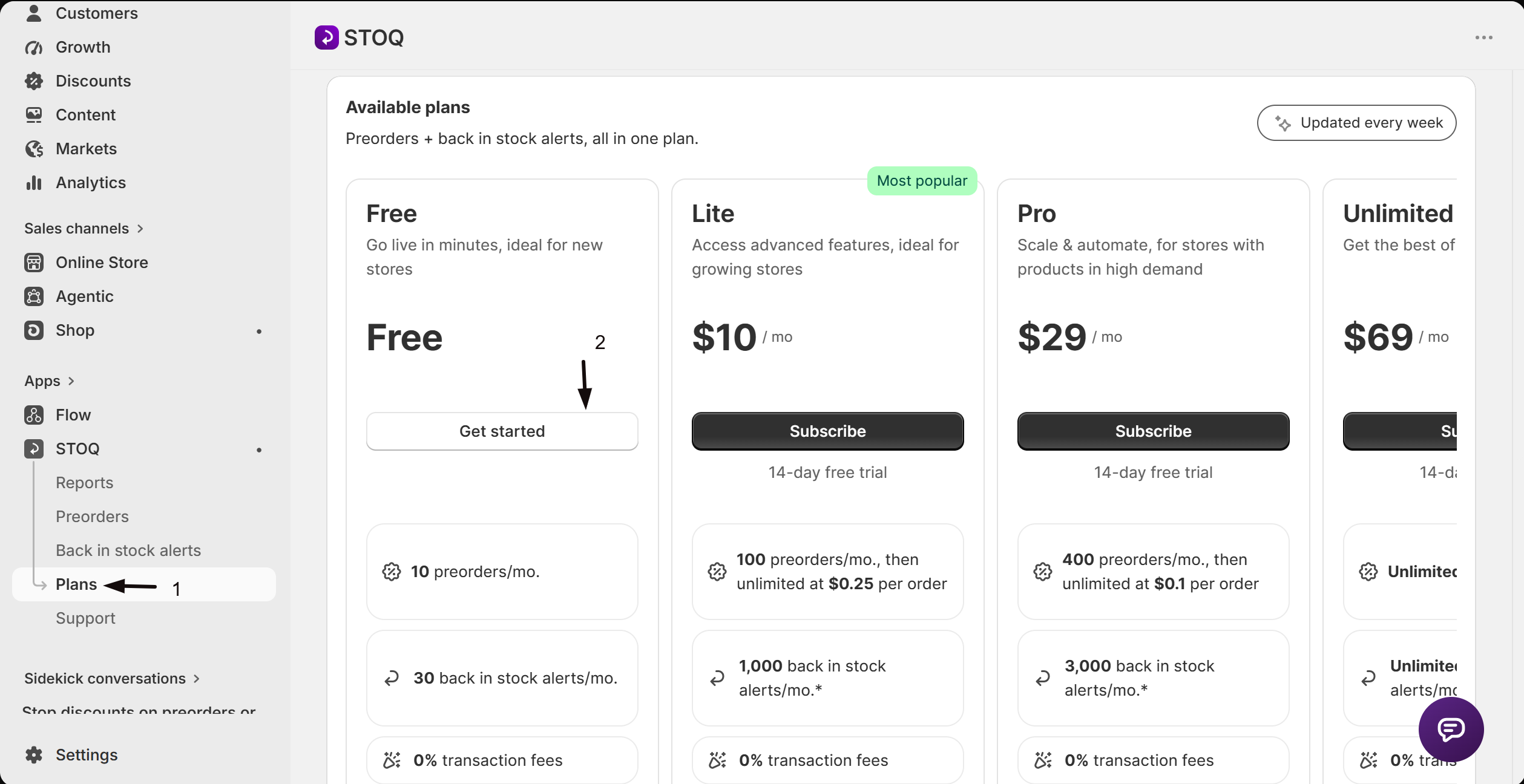Image resolution: width=1524 pixels, height=784 pixels.
Task: Click the Free plan transaction fees icon
Action: point(392,760)
